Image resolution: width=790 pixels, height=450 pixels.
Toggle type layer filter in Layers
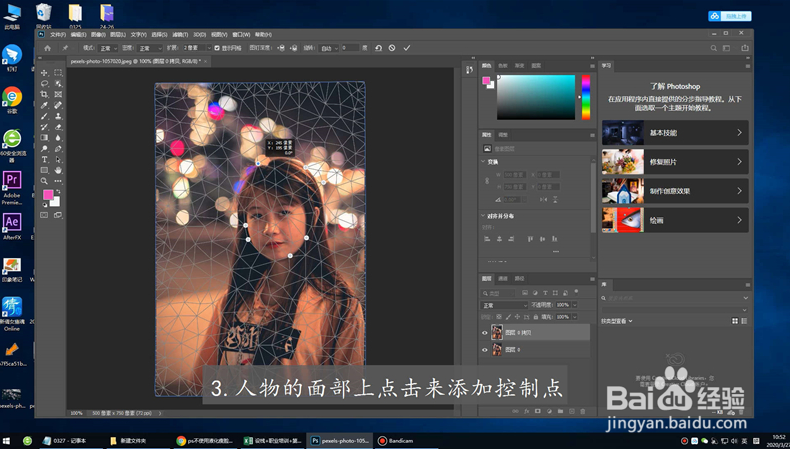click(545, 293)
